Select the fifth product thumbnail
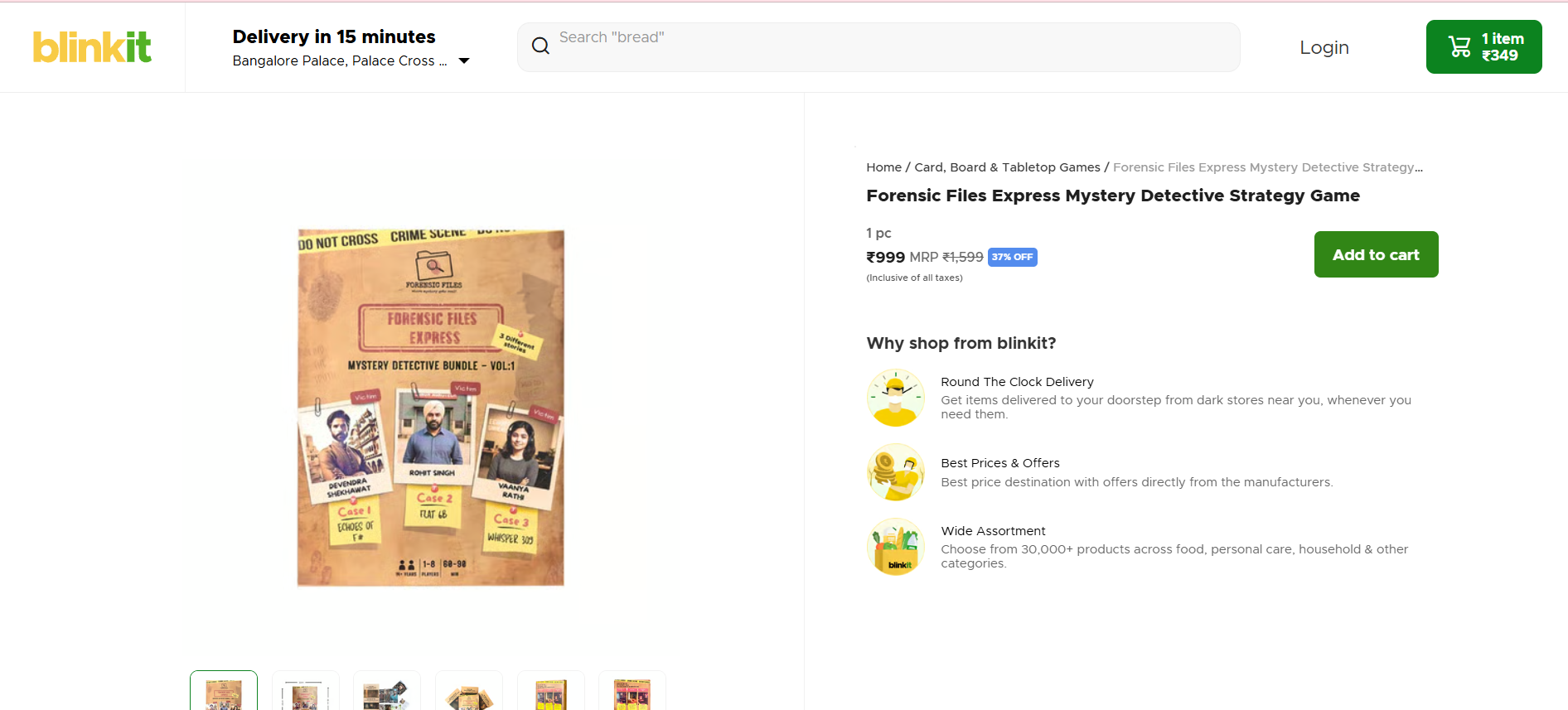Screen dimensions: 1568x710 (551, 690)
